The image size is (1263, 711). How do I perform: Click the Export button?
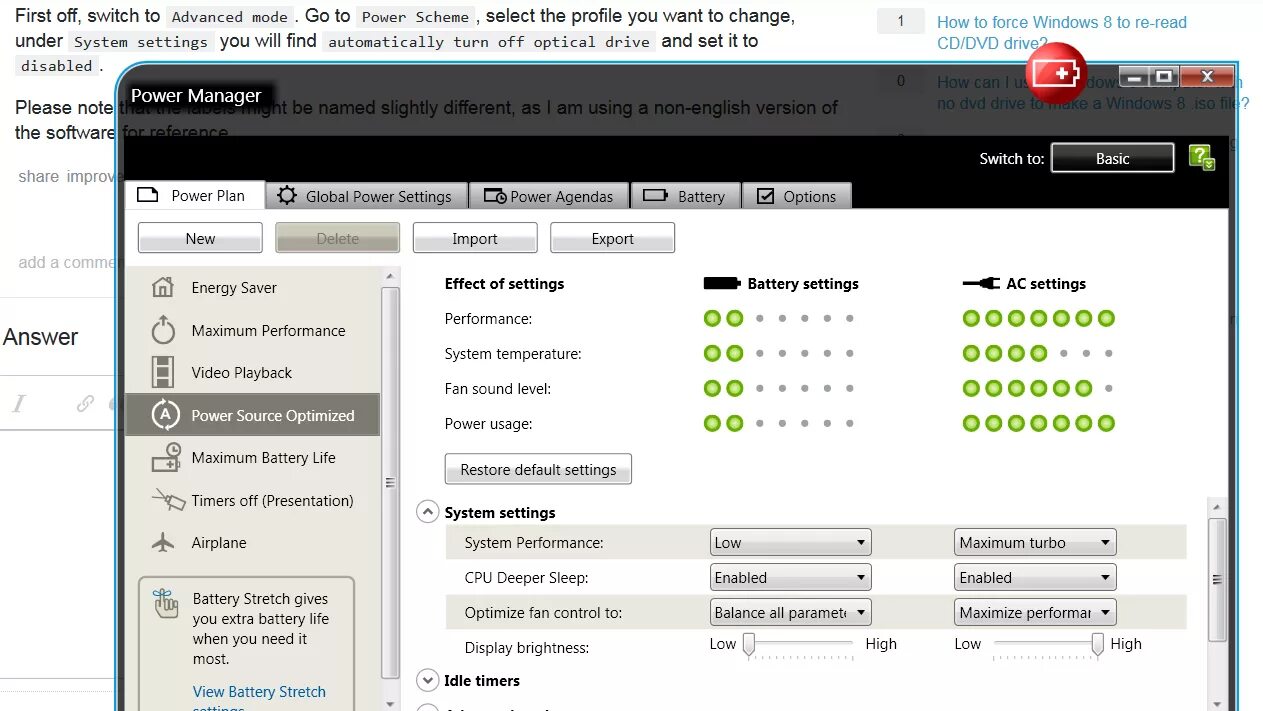(x=612, y=238)
